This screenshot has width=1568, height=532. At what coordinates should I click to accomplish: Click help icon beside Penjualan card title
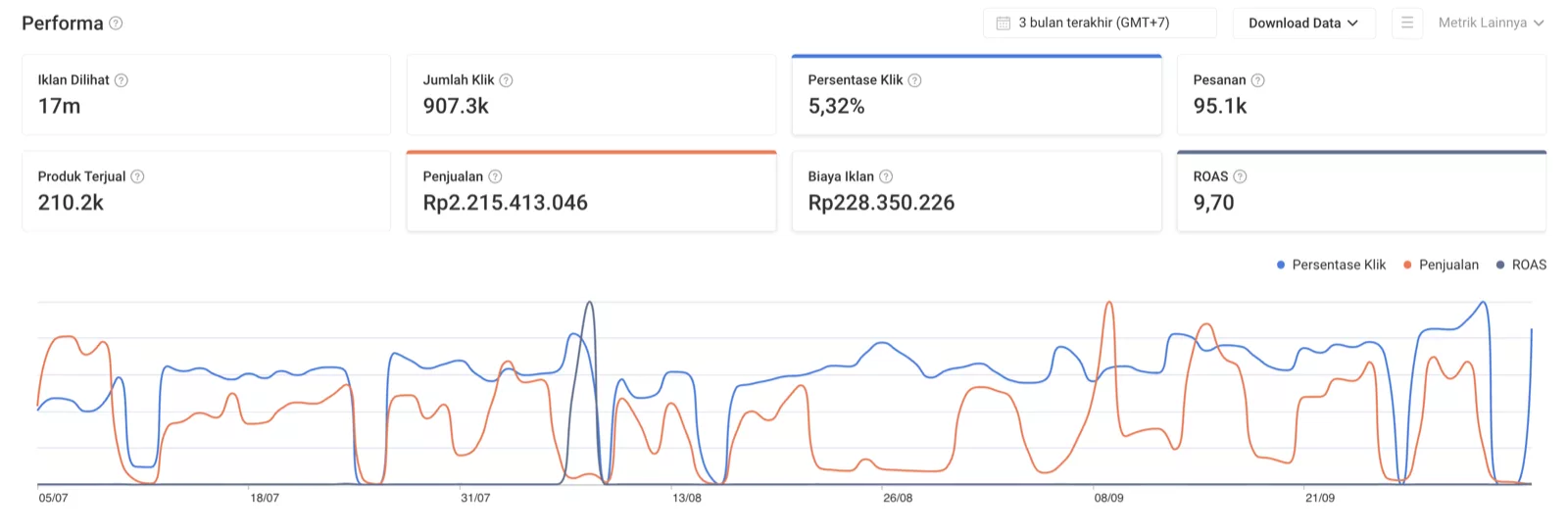point(495,176)
